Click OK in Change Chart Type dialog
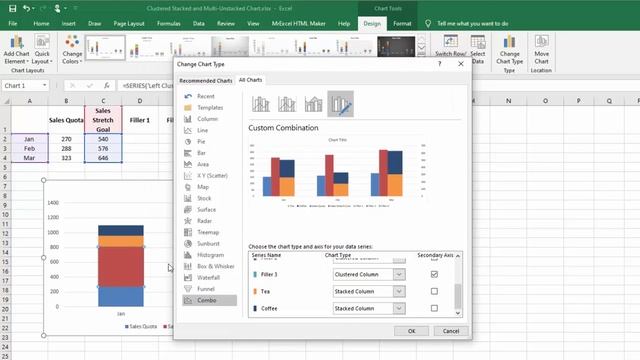The height and width of the screenshot is (360, 640). point(411,331)
